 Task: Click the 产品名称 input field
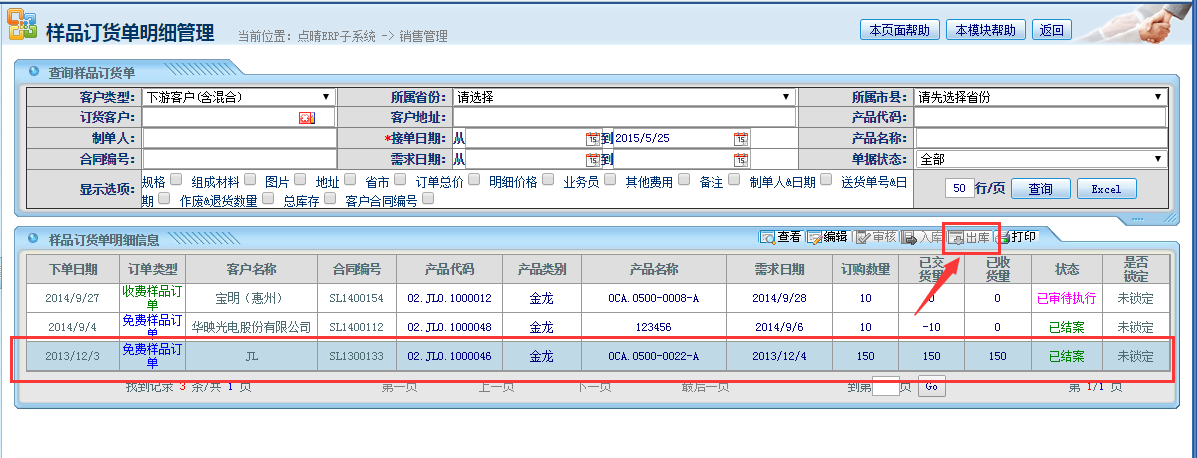tap(1040, 138)
